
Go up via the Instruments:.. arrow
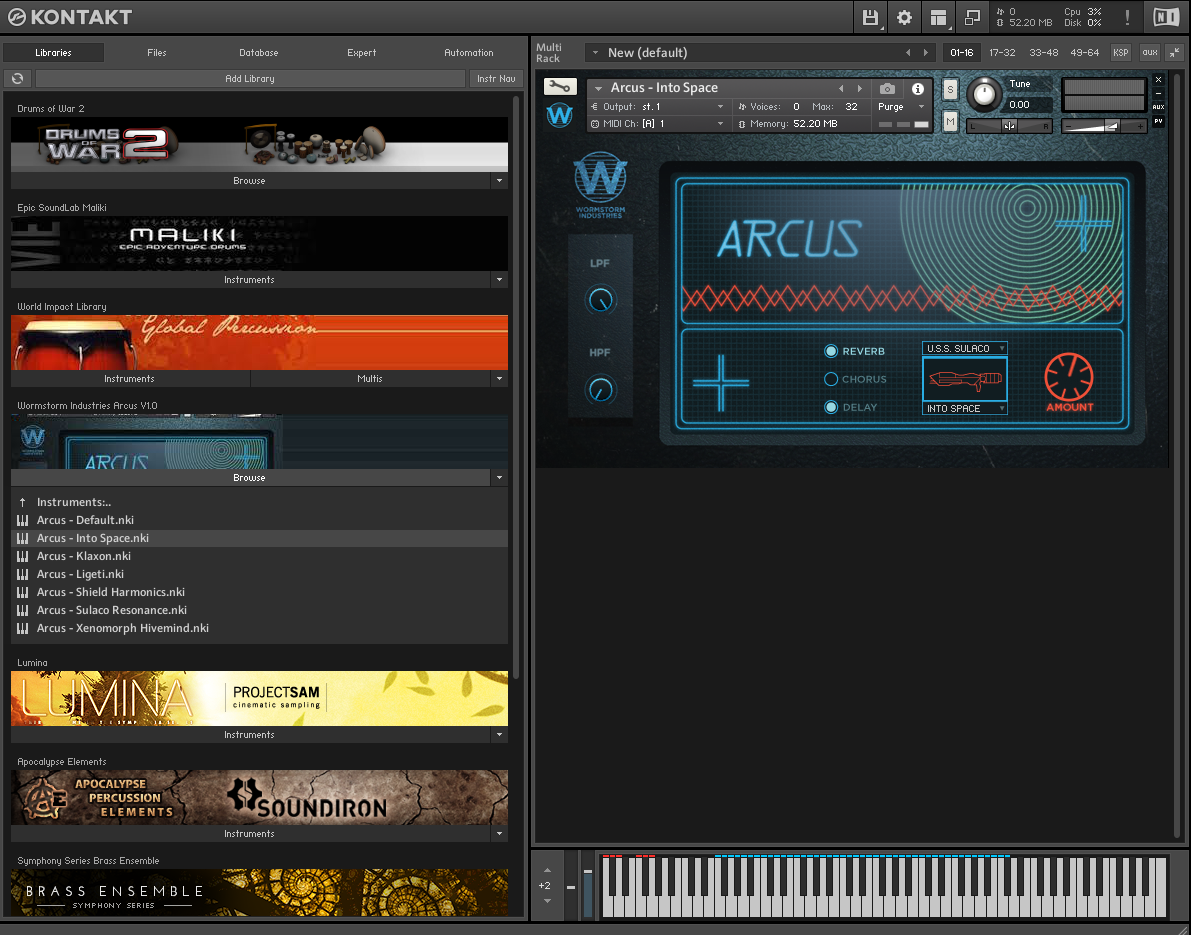23,502
